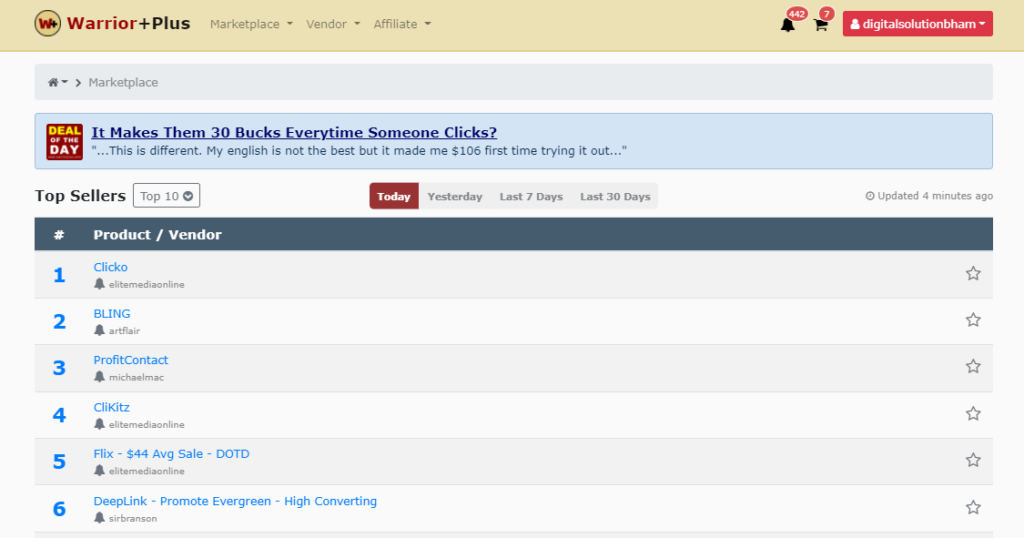Star the DeepLink product

point(973,507)
